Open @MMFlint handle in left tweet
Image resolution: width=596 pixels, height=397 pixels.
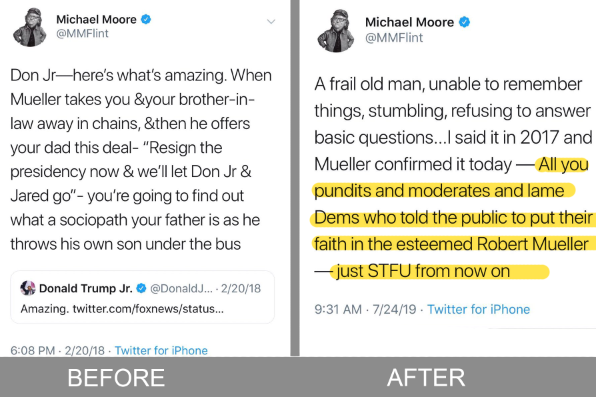(82, 33)
